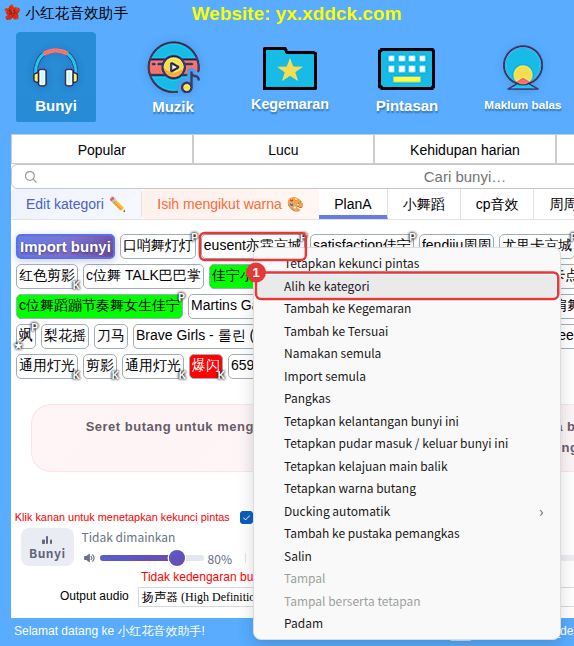
Task: Switch to the Lucu tab
Action: [283, 150]
